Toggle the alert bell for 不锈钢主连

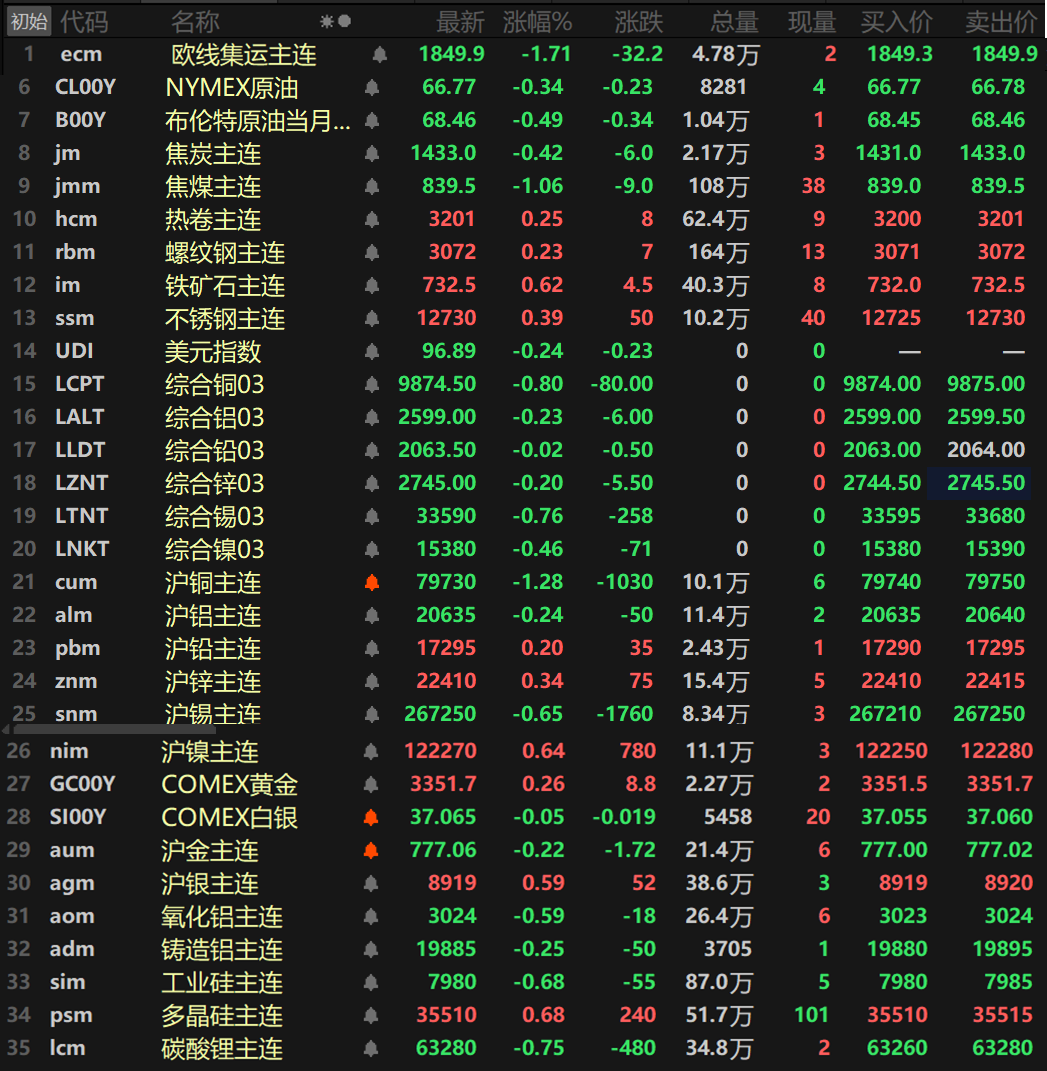[x=372, y=318]
